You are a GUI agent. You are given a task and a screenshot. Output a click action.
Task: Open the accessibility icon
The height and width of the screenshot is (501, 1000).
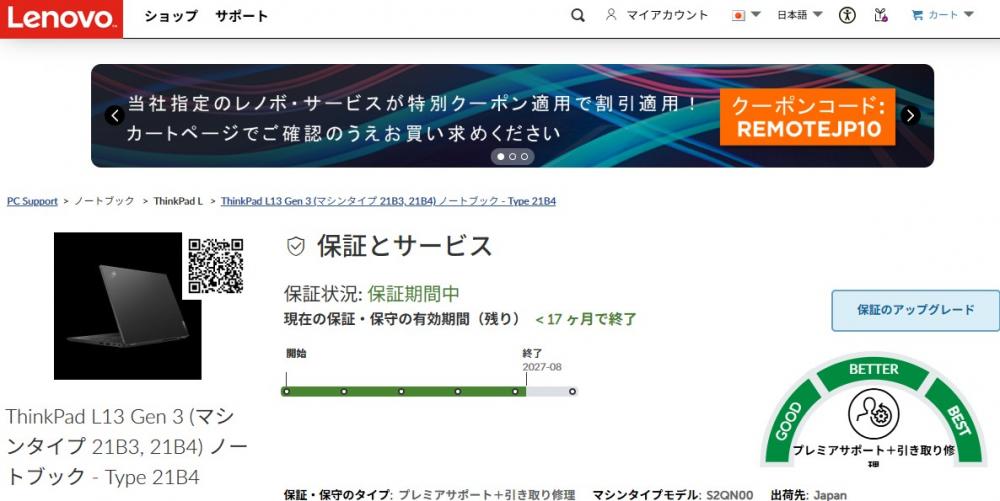pyautogui.click(x=847, y=15)
